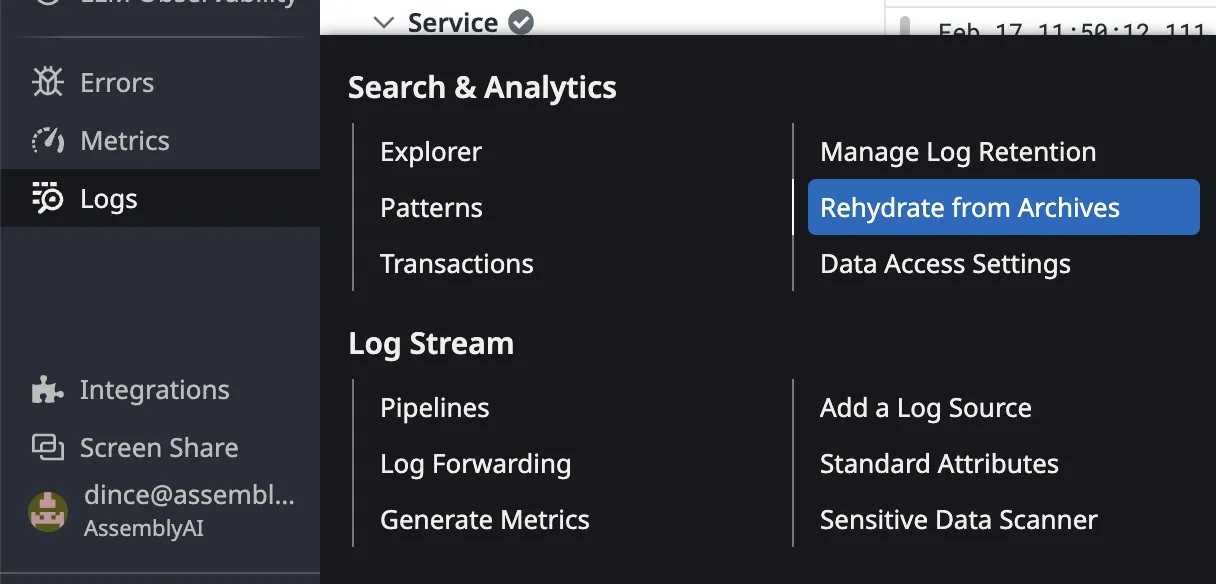The width and height of the screenshot is (1216, 584).
Task: Collapse the Service facet chevron
Action: coord(383,22)
